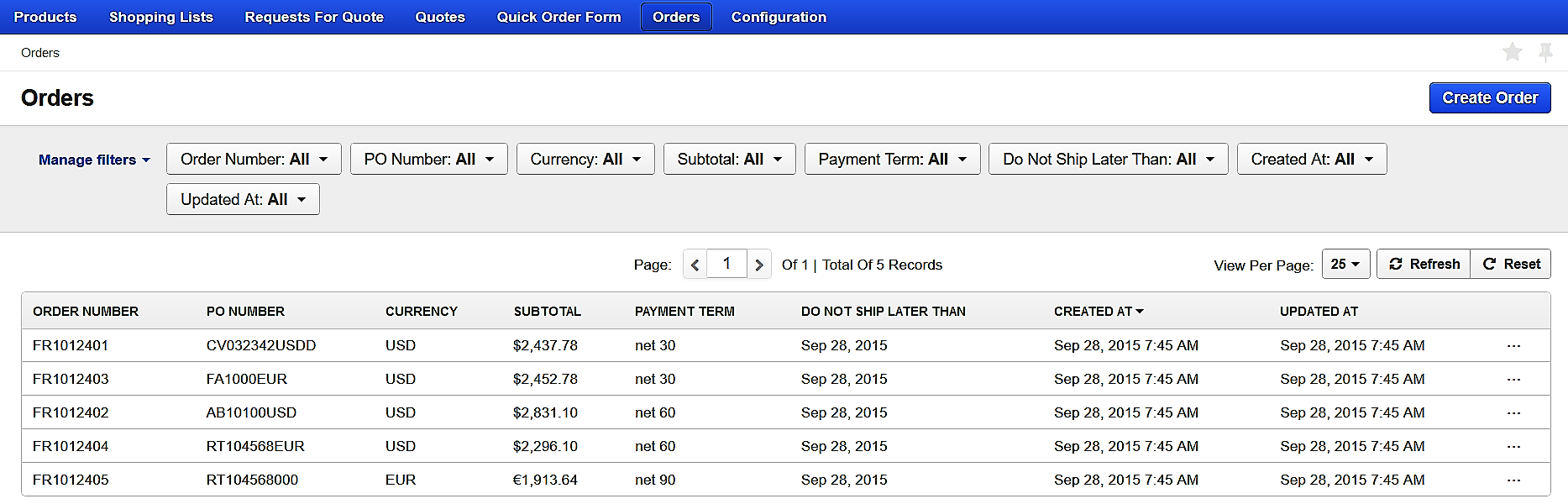Open row actions menu for order FR1012405
Image resolution: width=1568 pixels, height=504 pixels.
pos(1513,480)
